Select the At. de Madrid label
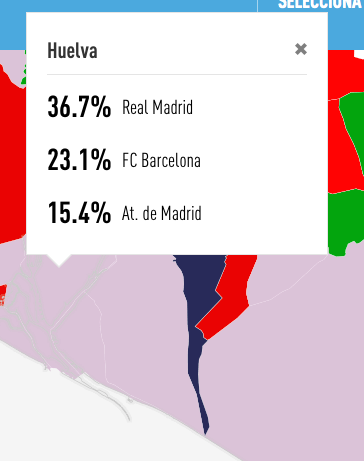The width and height of the screenshot is (364, 461). click(x=162, y=213)
